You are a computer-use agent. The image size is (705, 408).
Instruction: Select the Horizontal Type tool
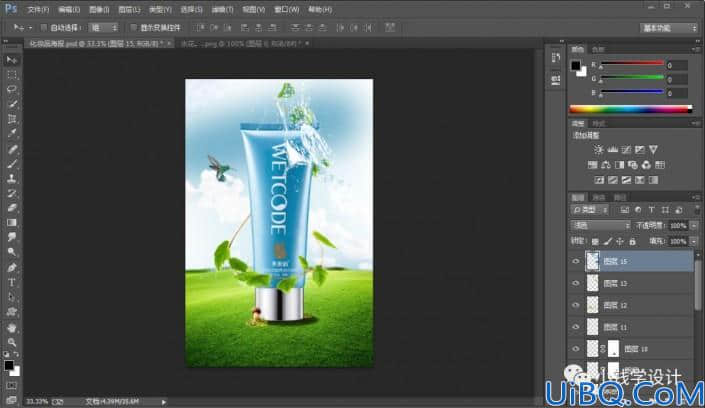click(x=12, y=282)
